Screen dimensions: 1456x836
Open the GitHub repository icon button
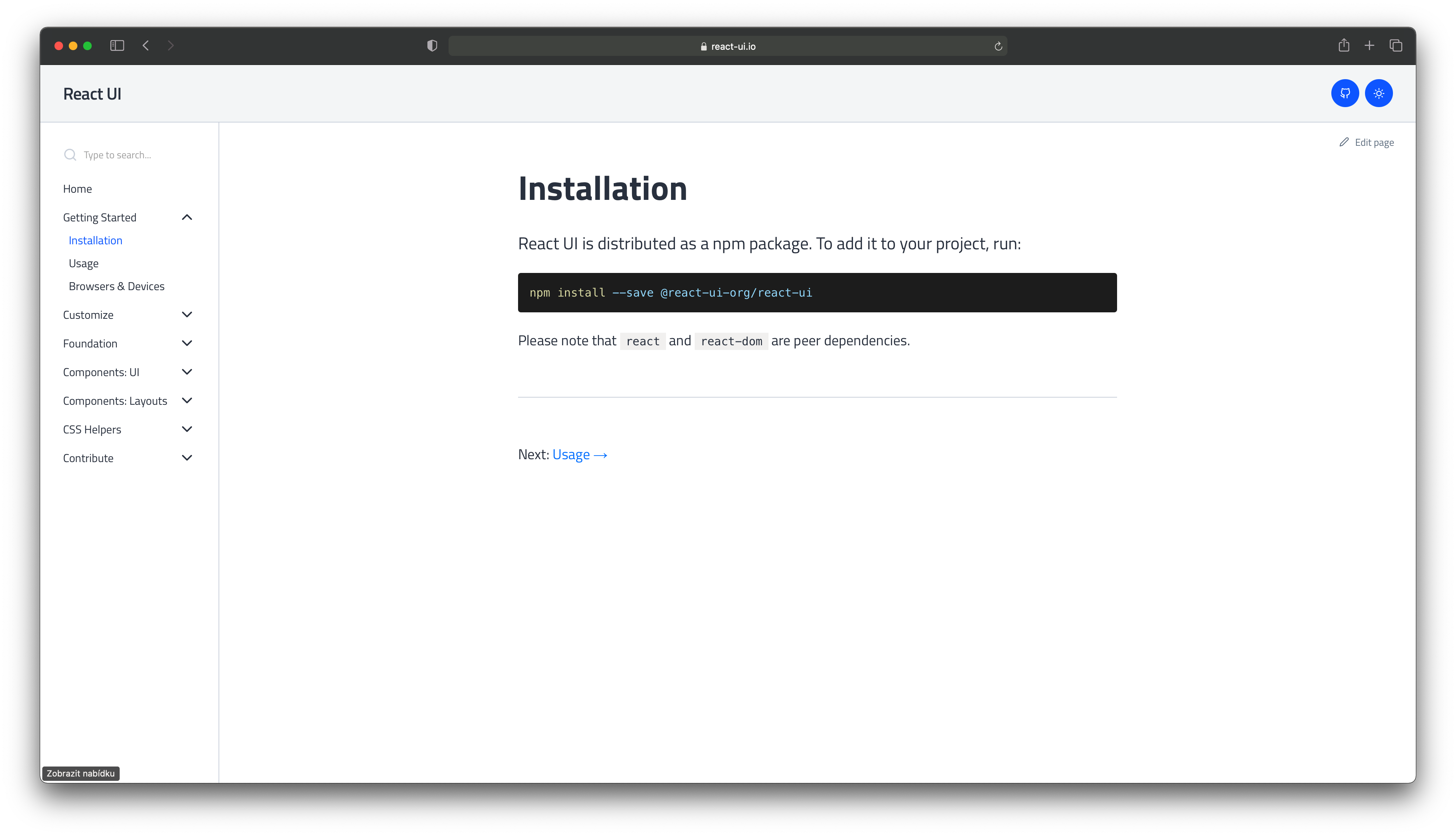(x=1345, y=93)
